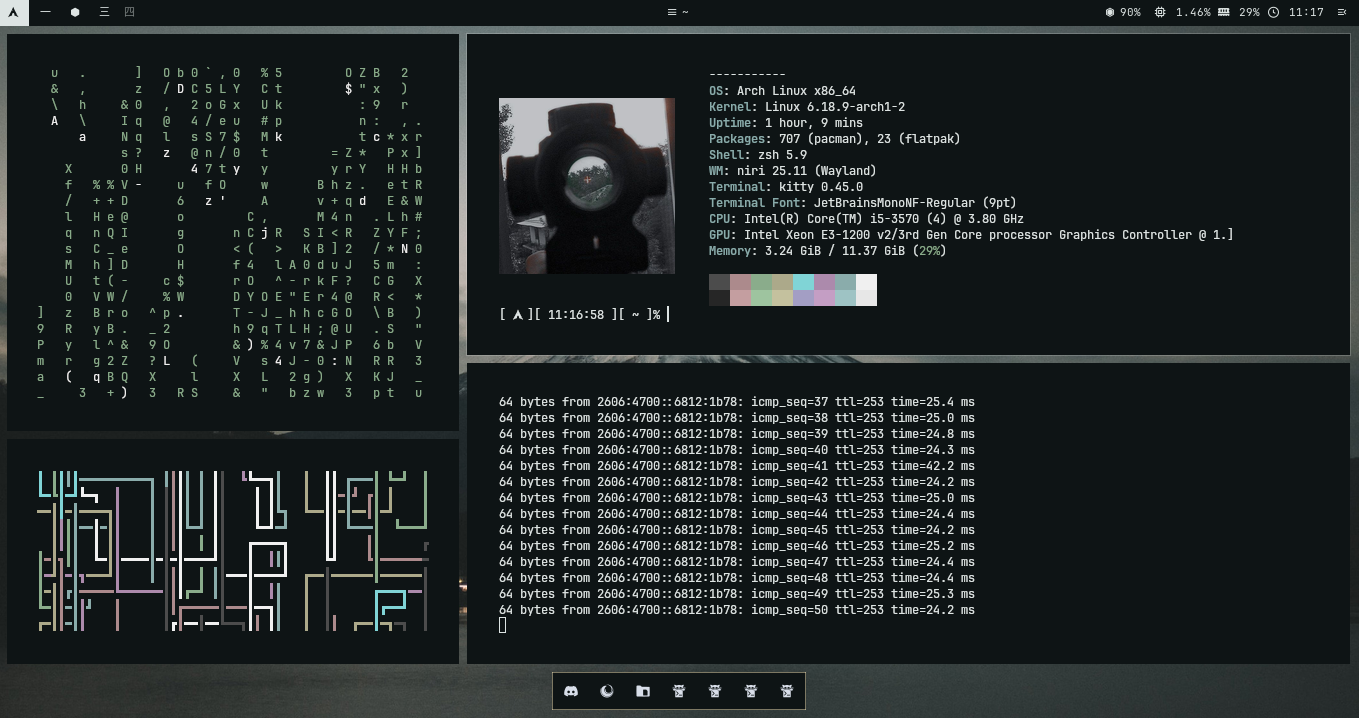Screen dimensions: 1359x718
Task: Click the "GPU: Intel Xeon E3-1200" line
Action: click(x=971, y=235)
